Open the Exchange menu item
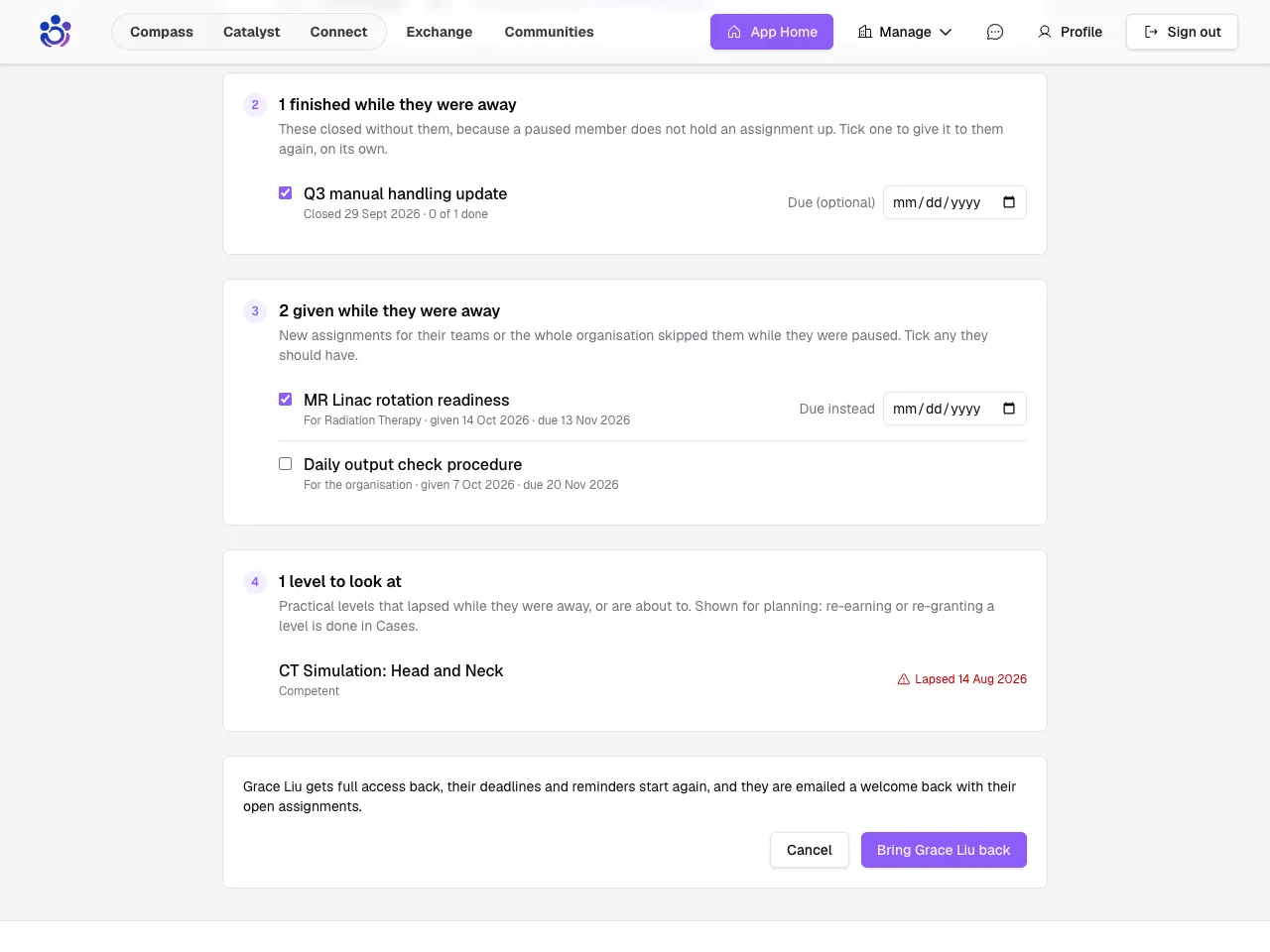This screenshot has width=1270, height=952. [440, 32]
